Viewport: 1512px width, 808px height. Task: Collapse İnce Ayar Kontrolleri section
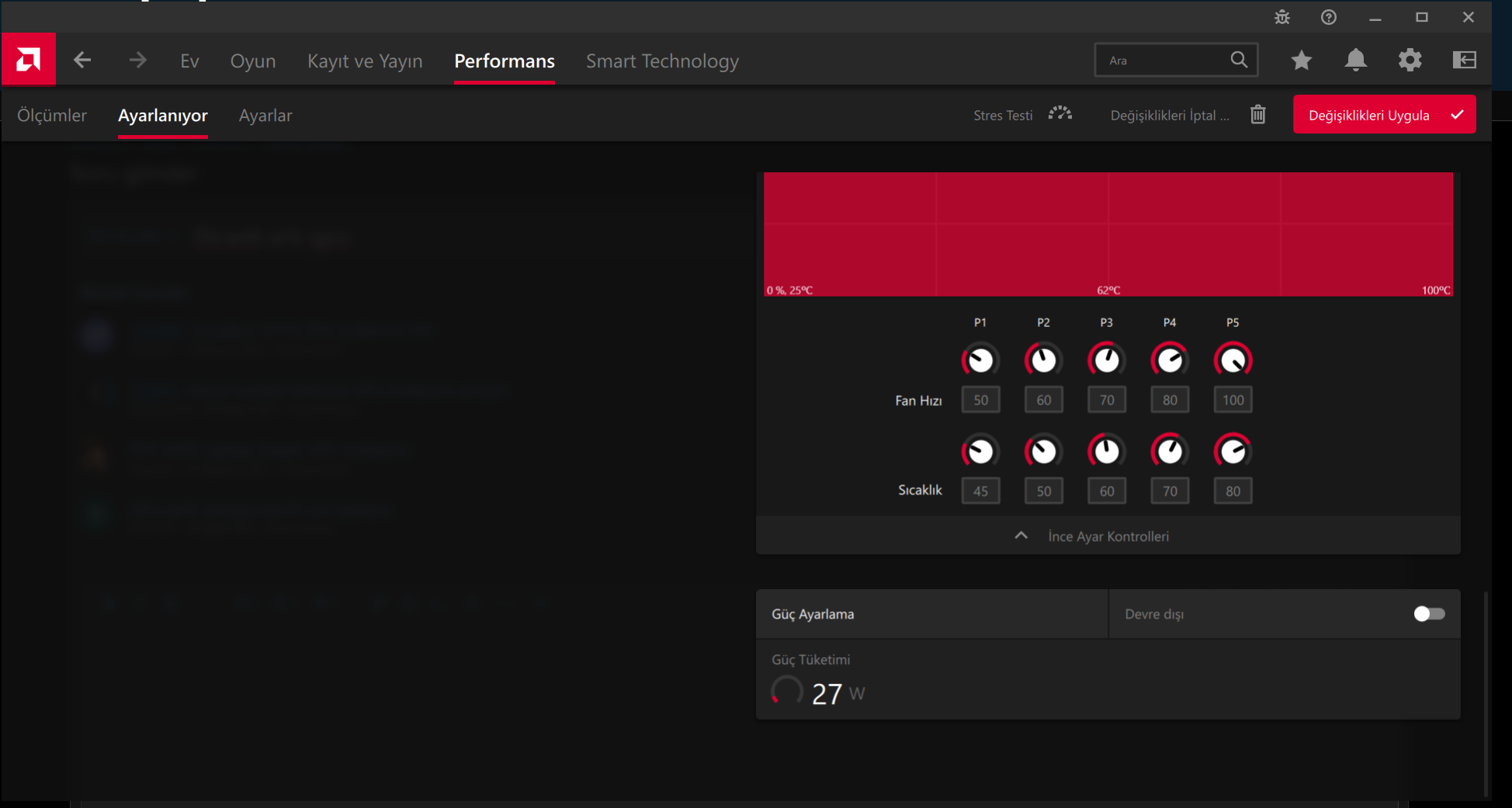point(1108,536)
